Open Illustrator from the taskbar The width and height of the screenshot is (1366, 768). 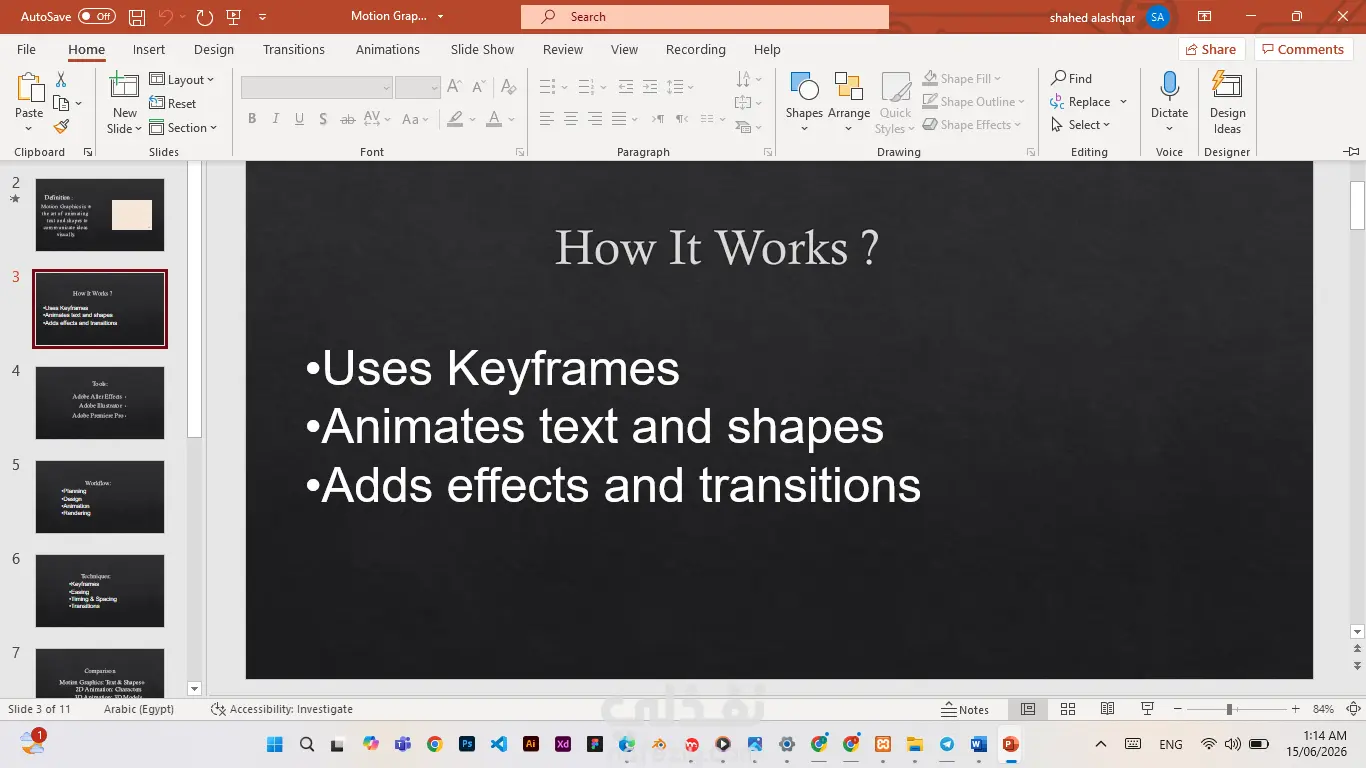(x=531, y=744)
